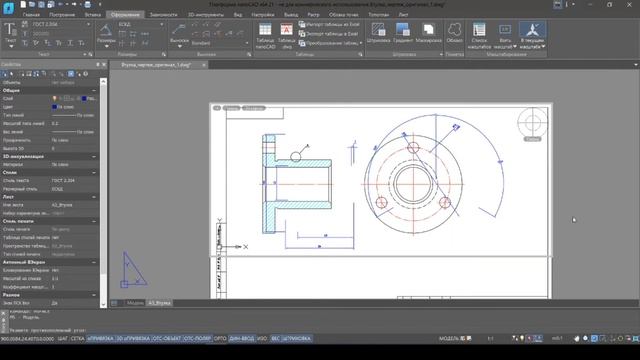The width and height of the screenshot is (640, 360).
Task: Close the drawing file tab
Action: click(x=204, y=65)
